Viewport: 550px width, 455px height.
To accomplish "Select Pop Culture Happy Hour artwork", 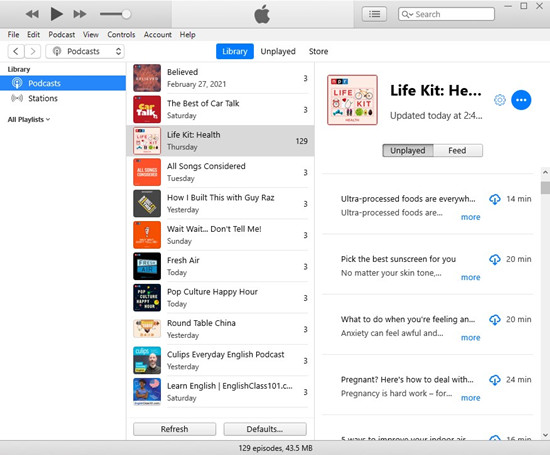I will 147,297.
